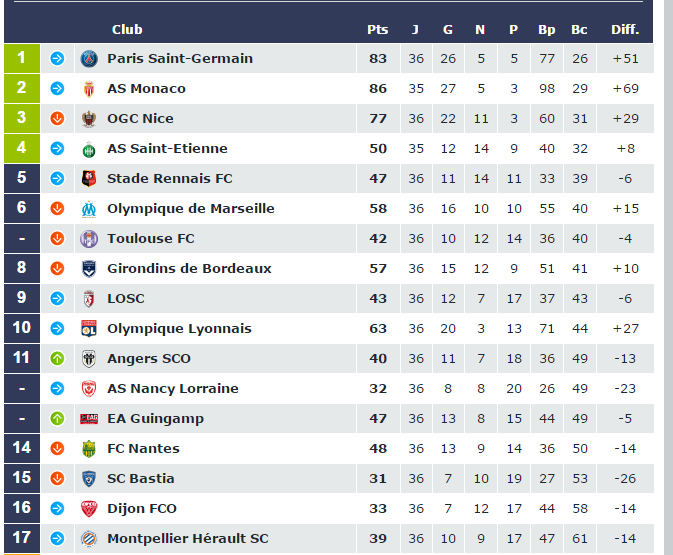
Task: Click the AS Saint-Etienne club crest
Action: 89,149
